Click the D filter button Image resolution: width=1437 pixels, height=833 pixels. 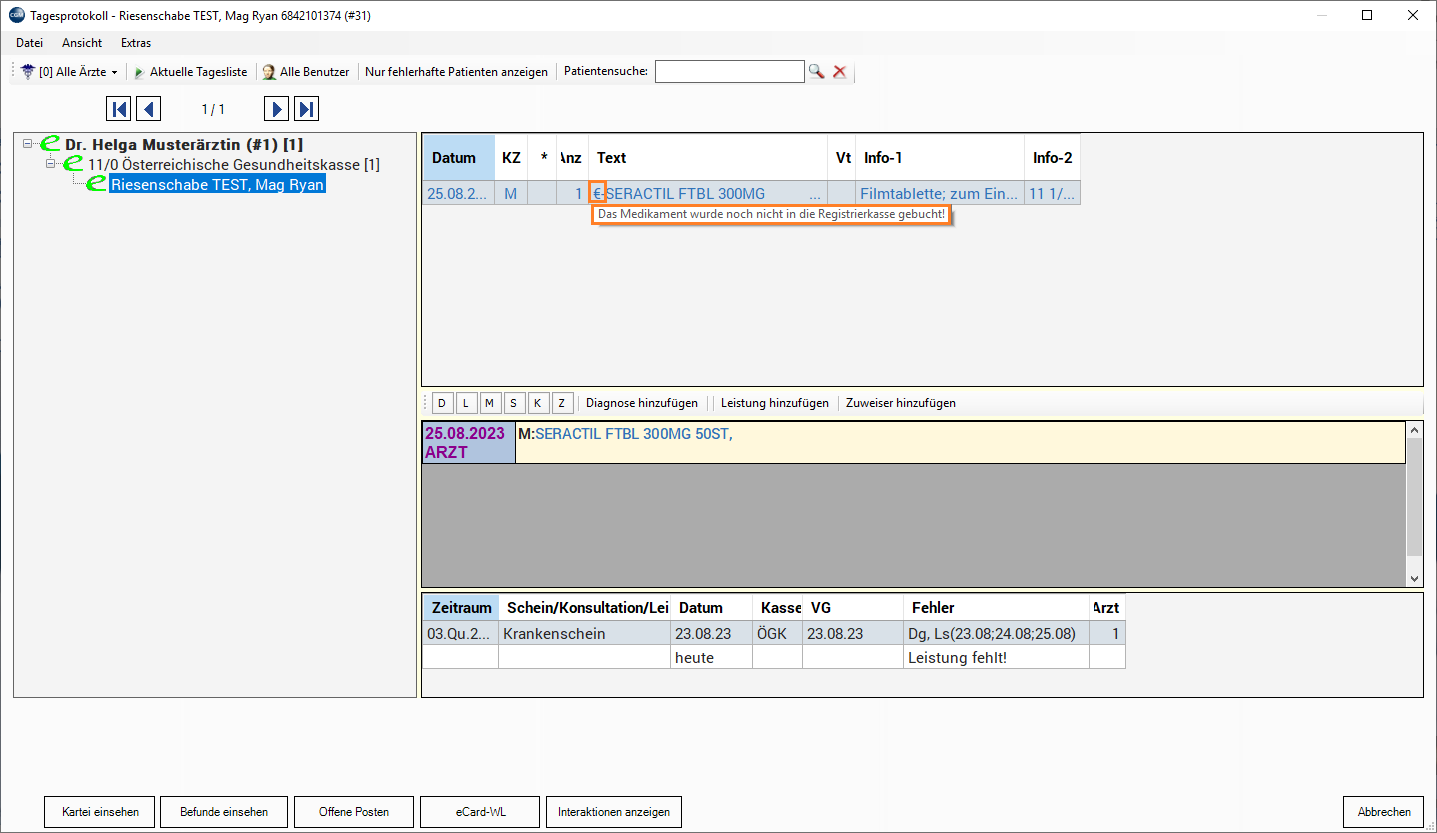coord(442,403)
